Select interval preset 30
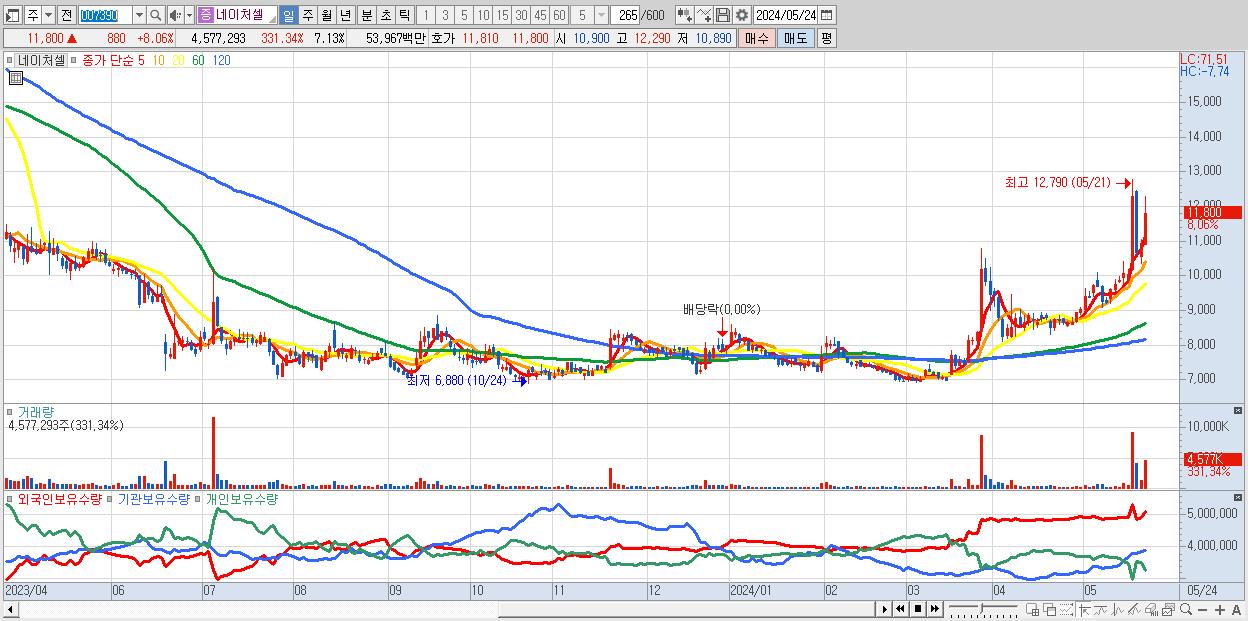This screenshot has height=621, width=1248. (x=521, y=15)
